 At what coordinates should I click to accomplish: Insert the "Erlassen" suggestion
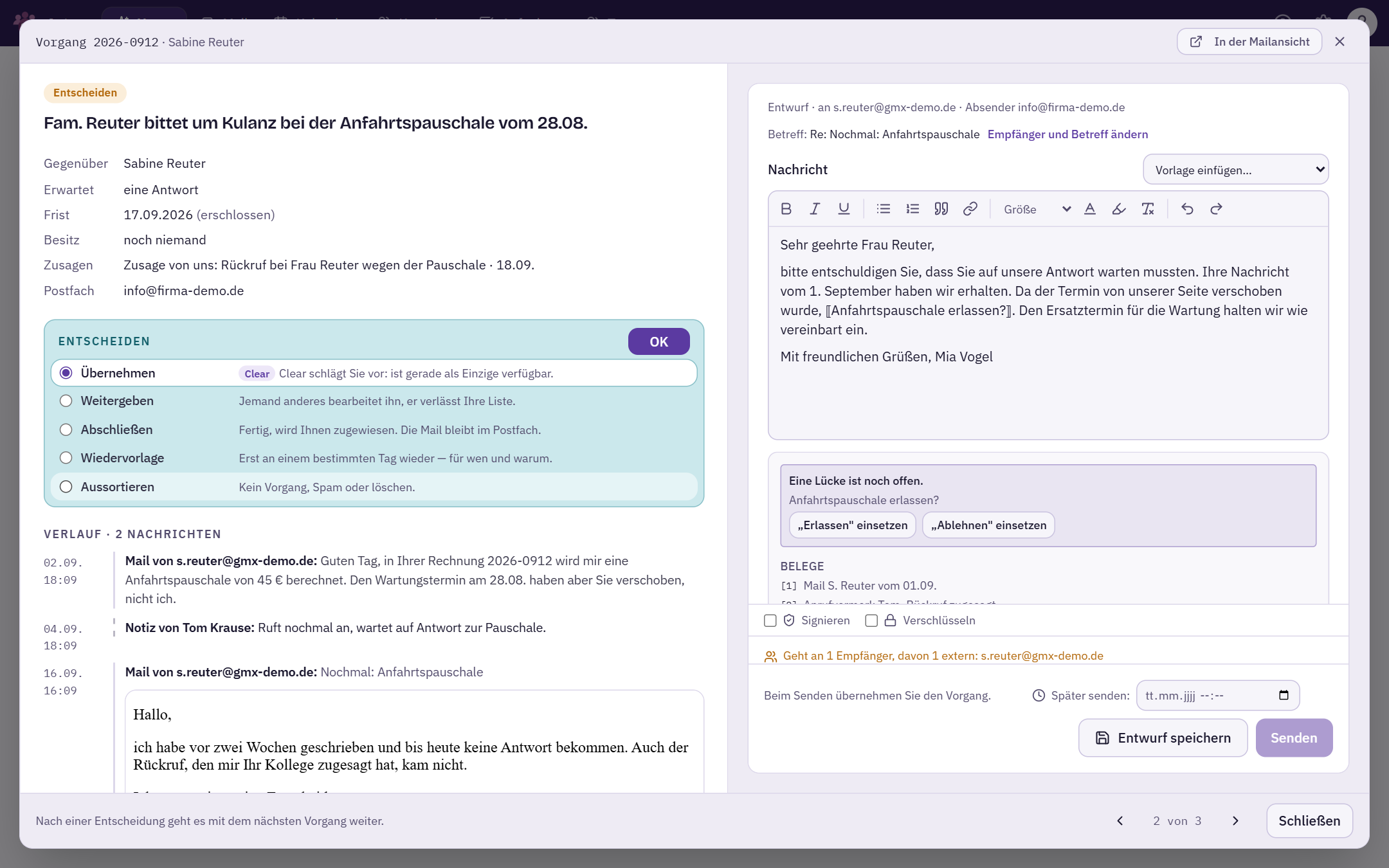[x=852, y=525]
